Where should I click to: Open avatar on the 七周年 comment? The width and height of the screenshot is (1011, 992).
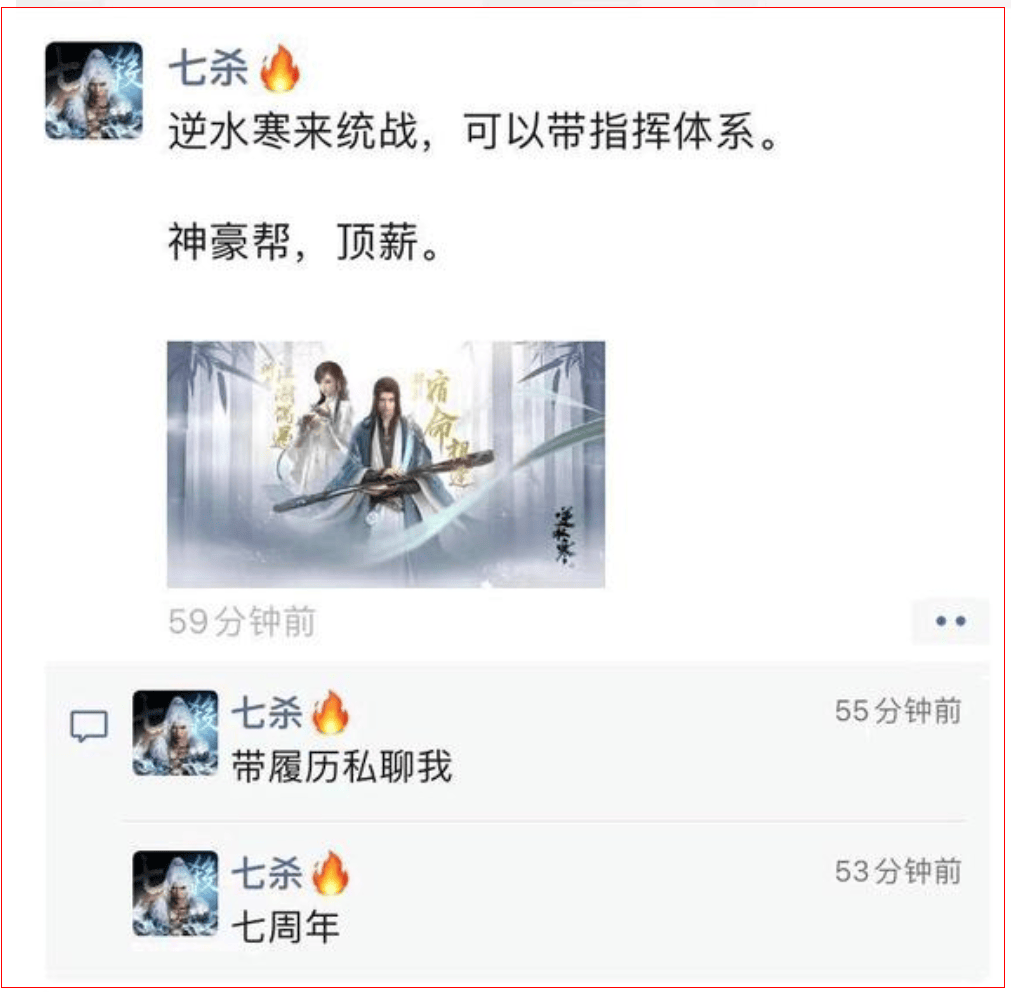[x=175, y=893]
